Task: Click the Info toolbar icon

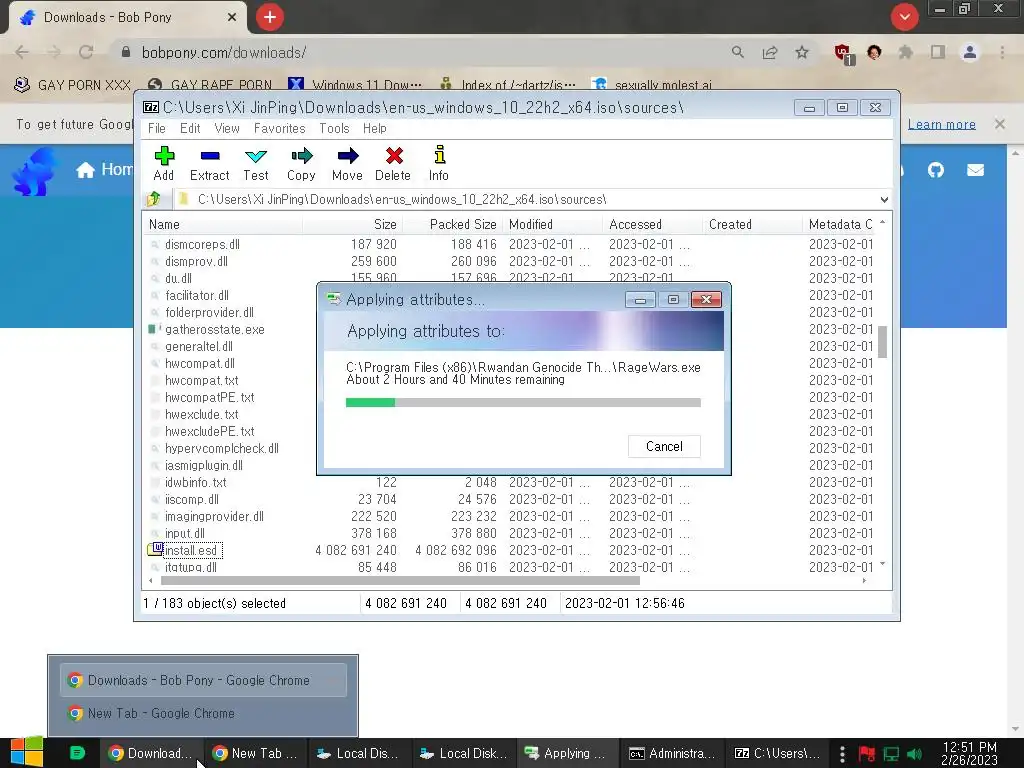Action: (x=439, y=163)
